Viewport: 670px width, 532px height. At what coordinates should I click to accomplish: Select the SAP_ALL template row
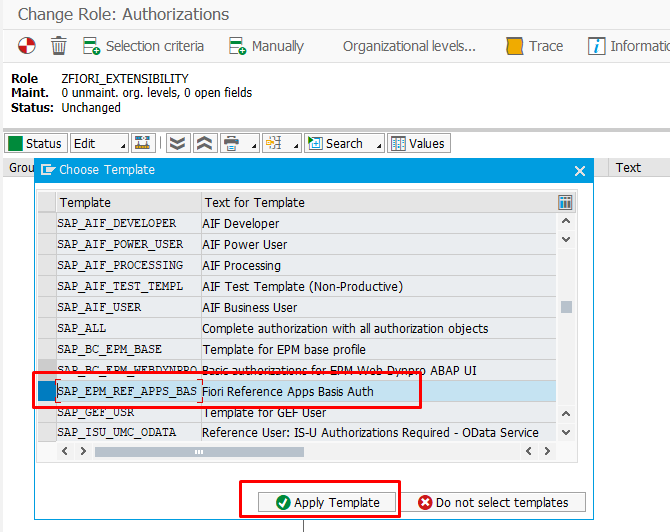297,328
